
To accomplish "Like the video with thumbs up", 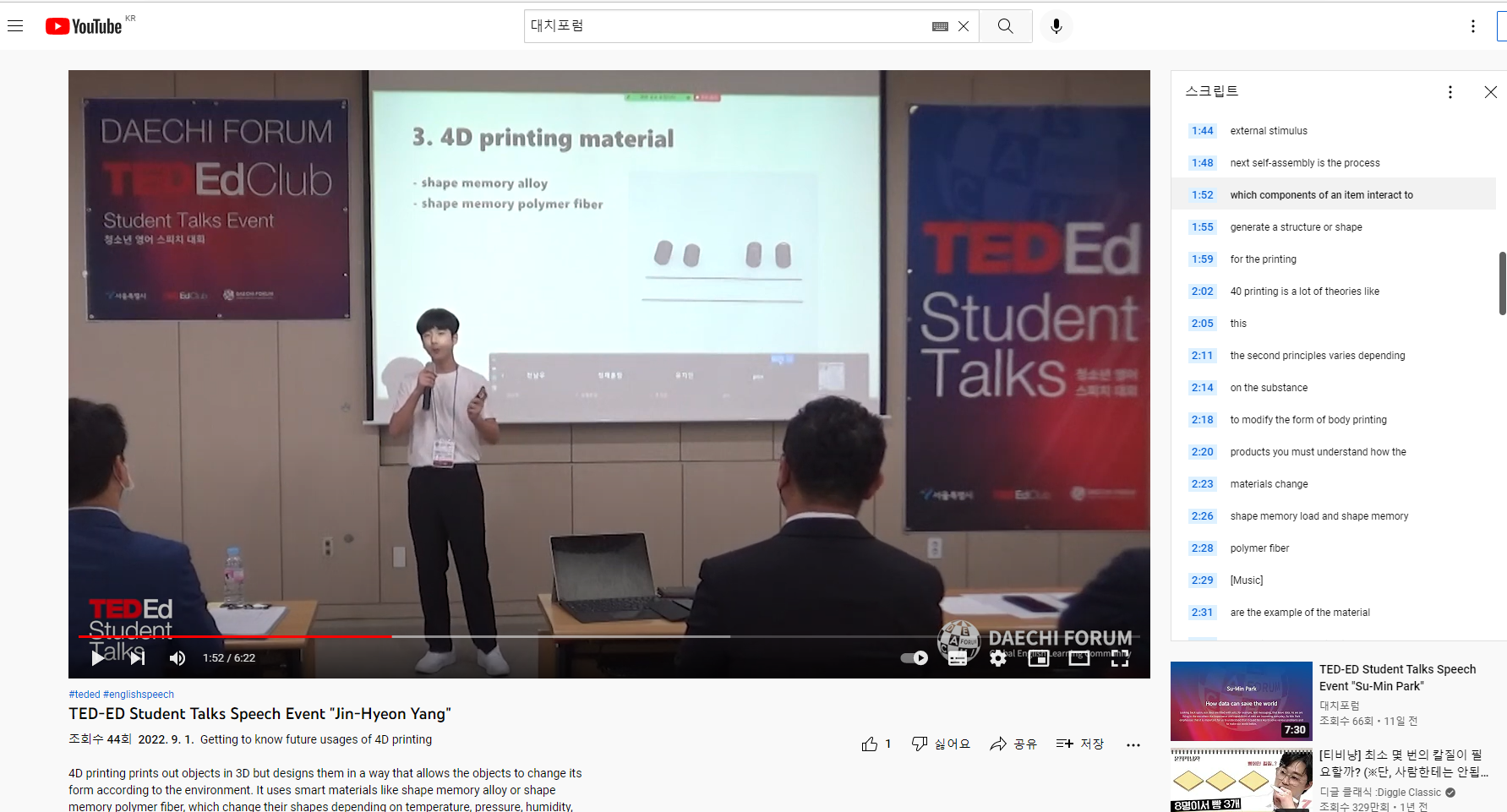I will click(x=870, y=744).
